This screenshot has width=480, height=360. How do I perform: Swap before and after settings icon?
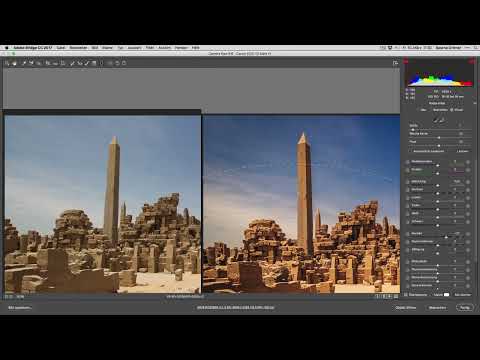pos(384,296)
